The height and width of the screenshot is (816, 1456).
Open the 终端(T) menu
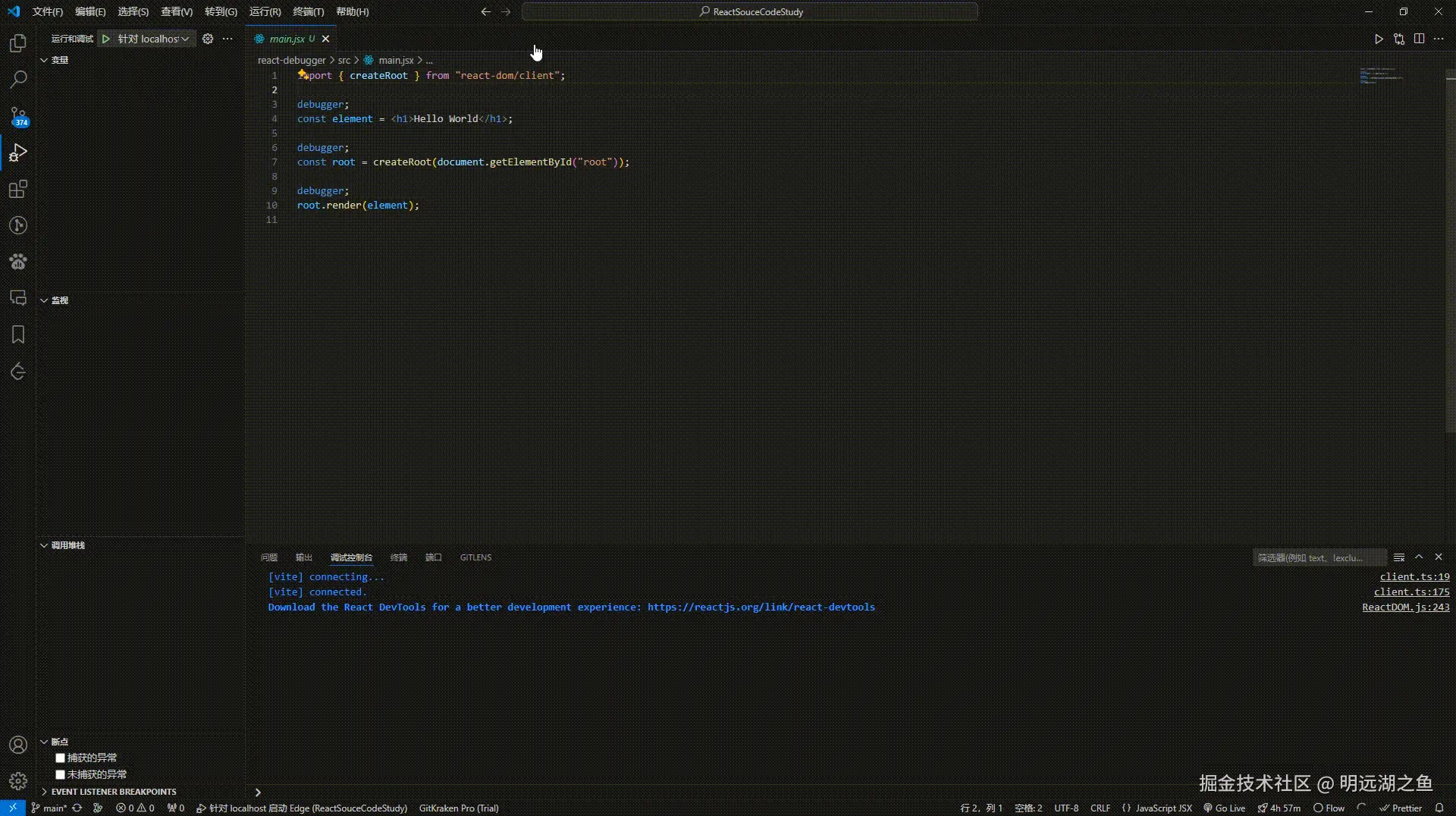[x=307, y=11]
